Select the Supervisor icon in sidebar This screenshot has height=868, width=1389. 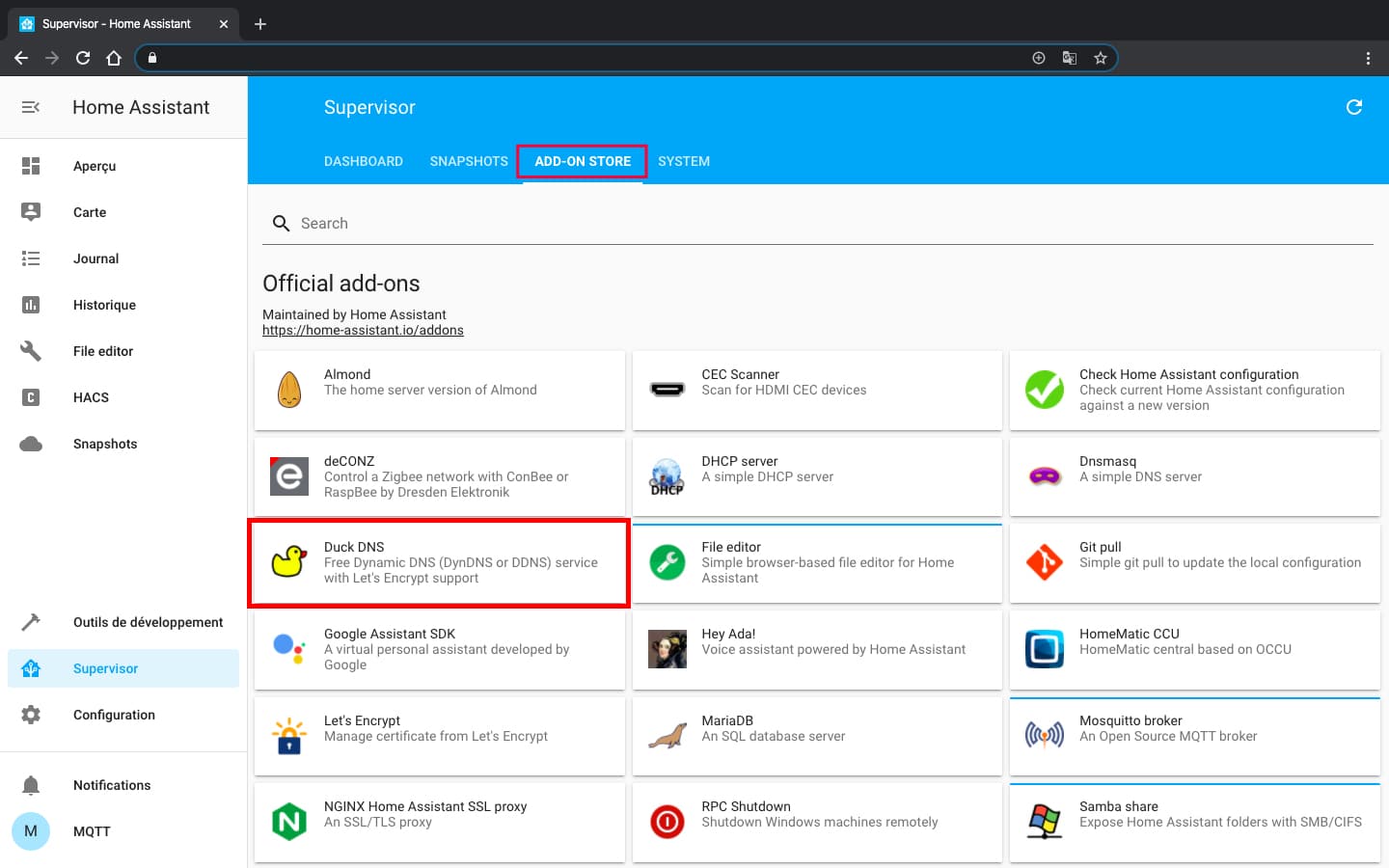coord(31,668)
